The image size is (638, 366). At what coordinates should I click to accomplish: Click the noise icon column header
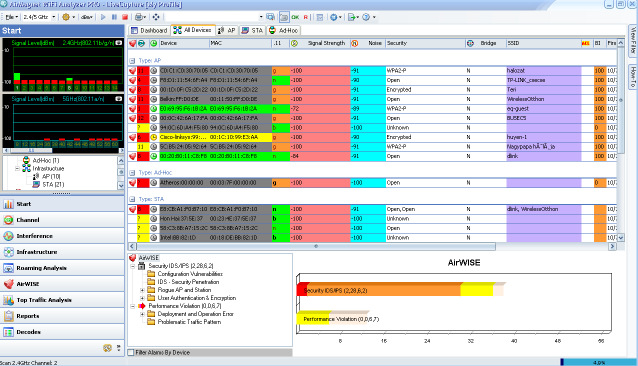point(355,43)
